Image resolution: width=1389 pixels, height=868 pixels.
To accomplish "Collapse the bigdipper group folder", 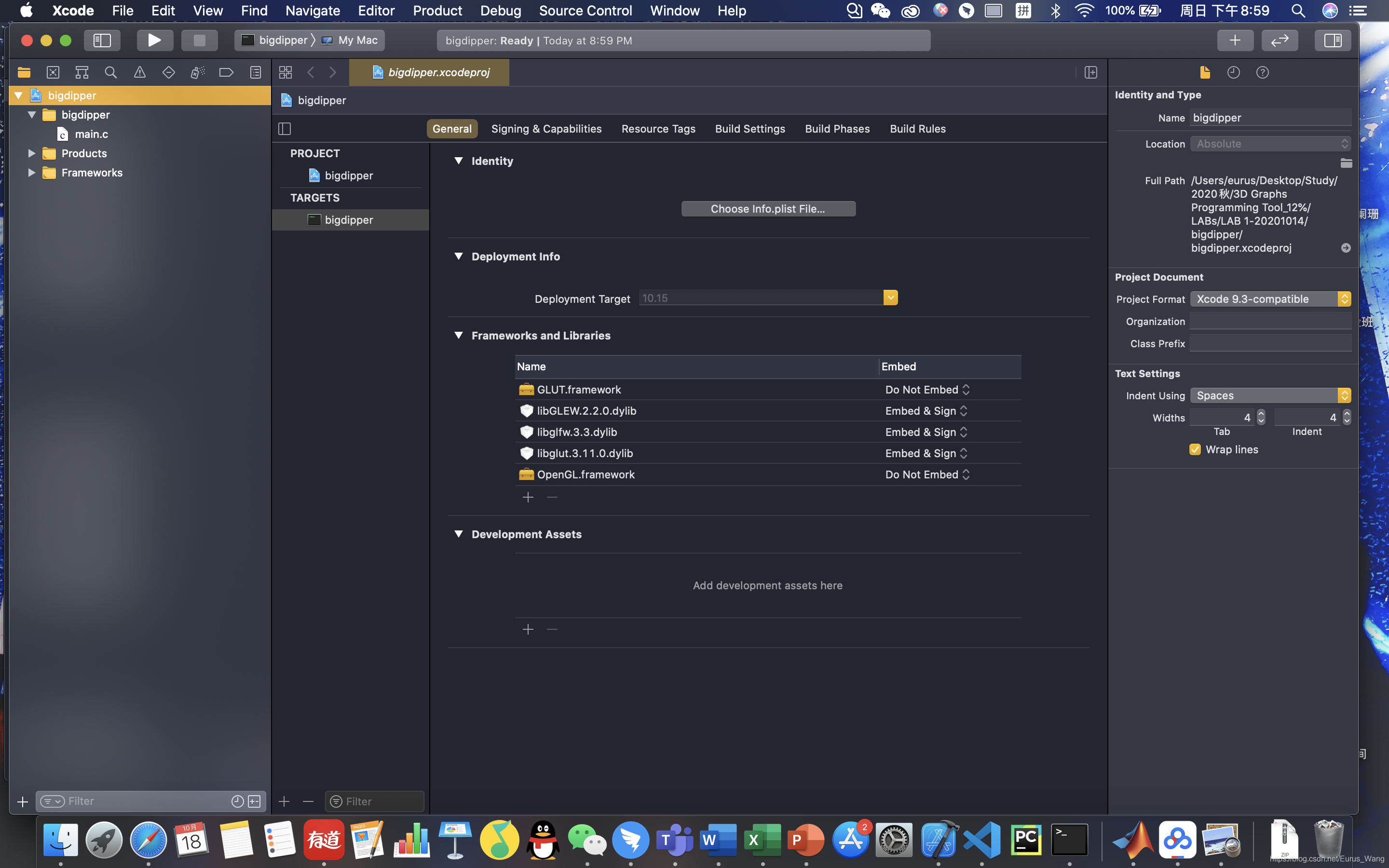I will point(32,115).
